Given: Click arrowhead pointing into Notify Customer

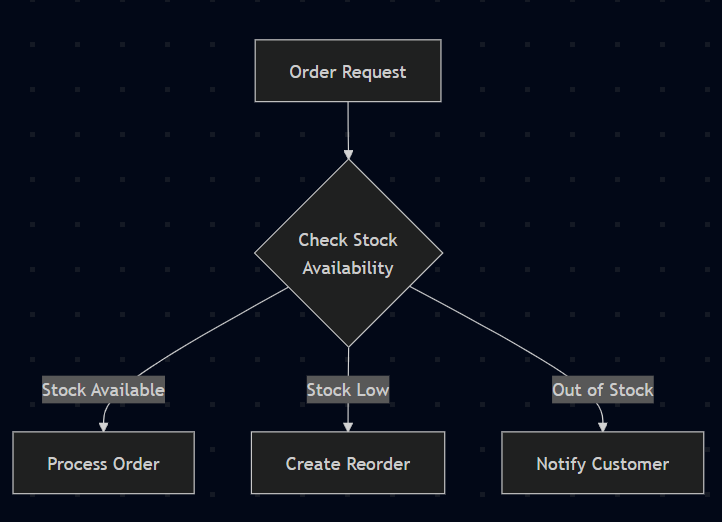Looking at the screenshot, I should point(602,427).
